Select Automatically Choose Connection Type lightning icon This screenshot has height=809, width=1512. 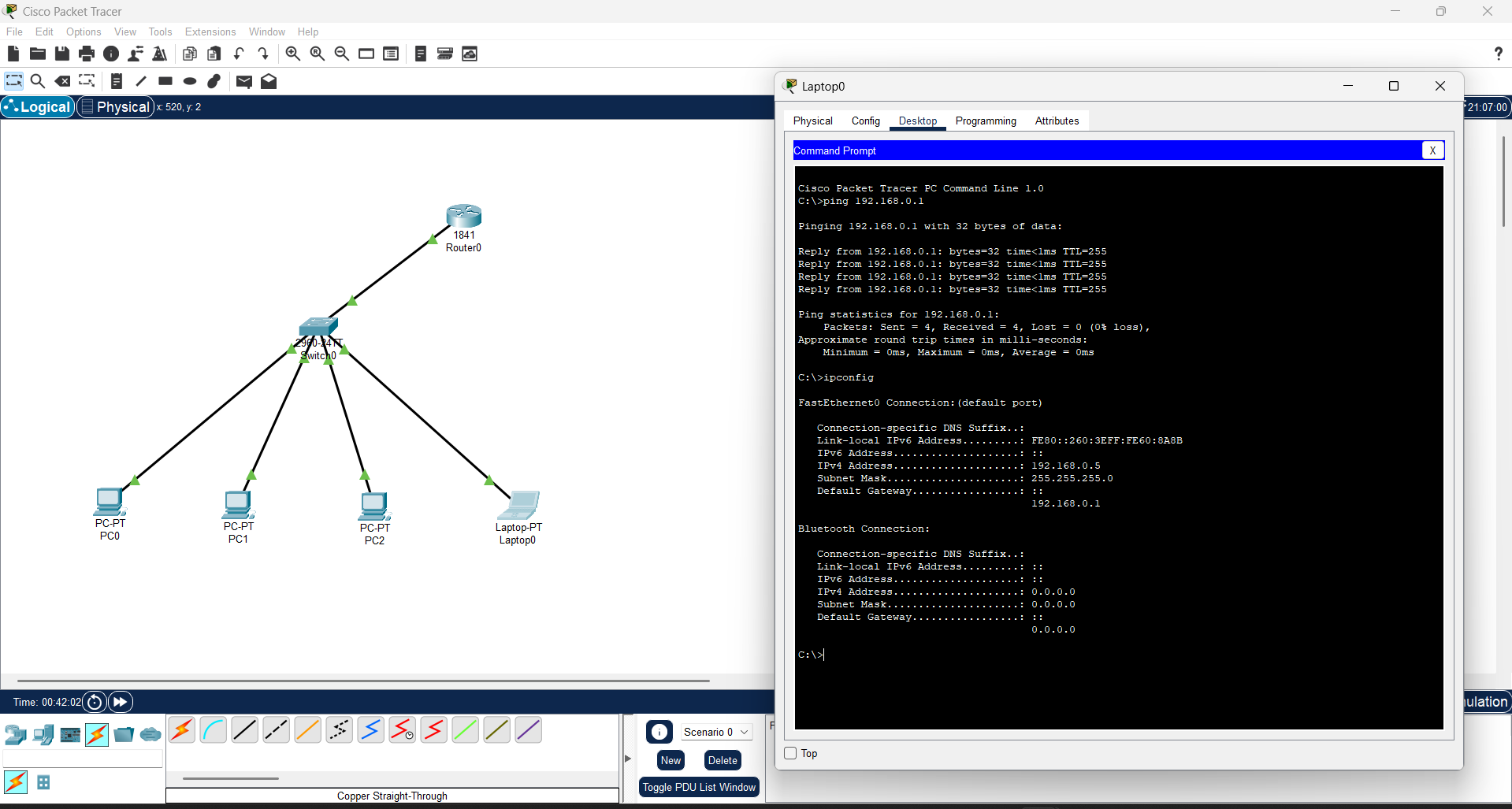click(182, 730)
